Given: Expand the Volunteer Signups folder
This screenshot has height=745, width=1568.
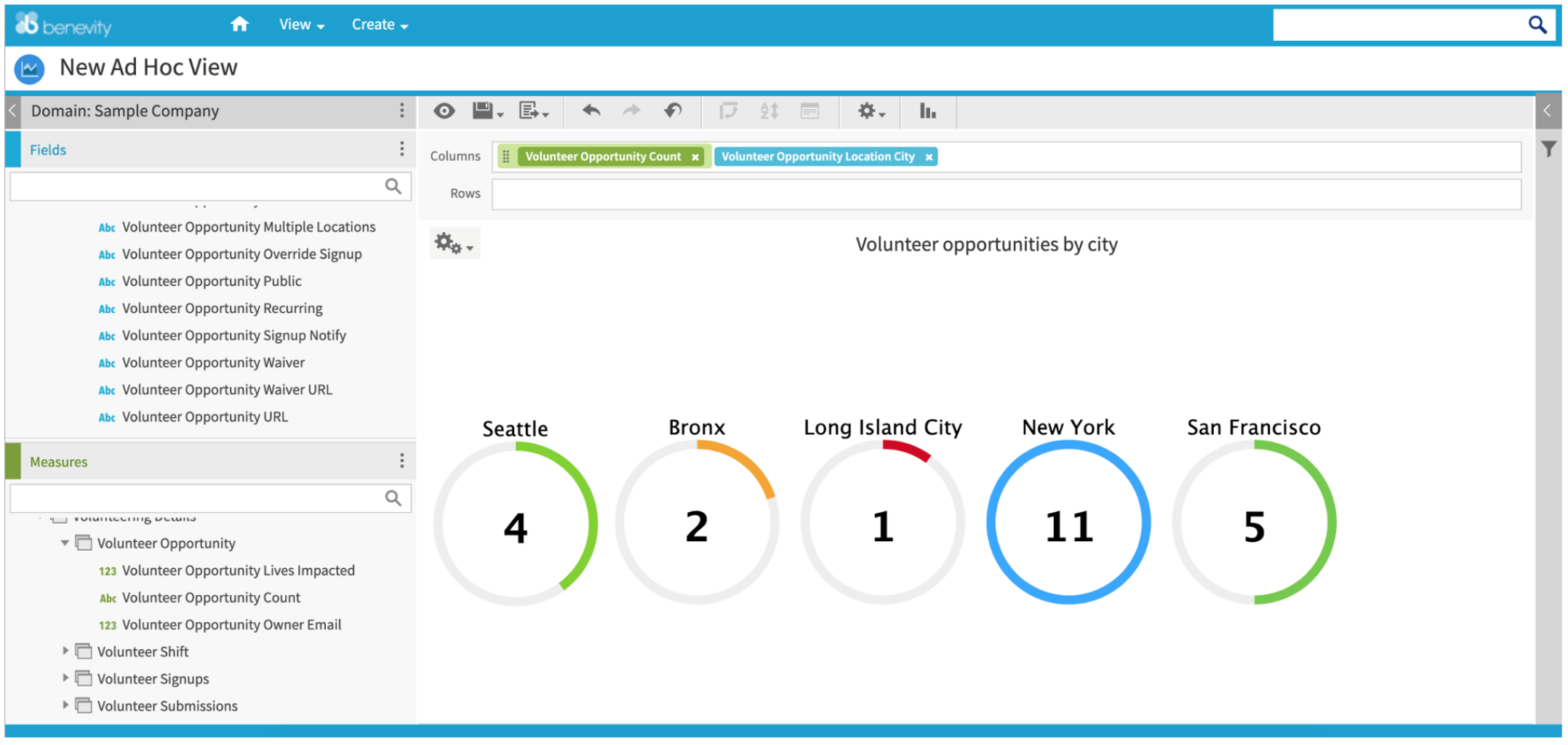Looking at the screenshot, I should (65, 678).
